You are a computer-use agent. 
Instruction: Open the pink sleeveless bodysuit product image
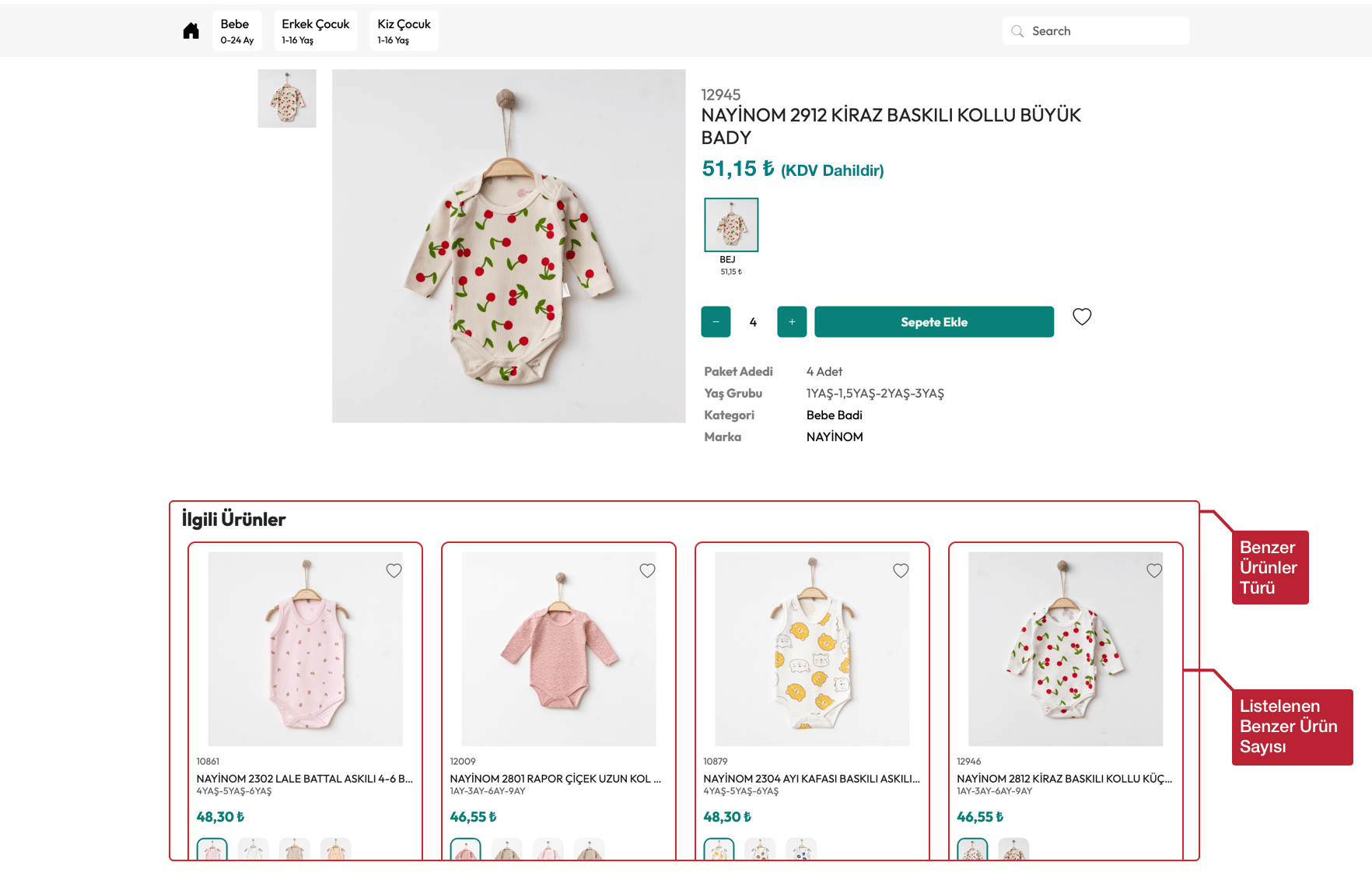point(305,649)
